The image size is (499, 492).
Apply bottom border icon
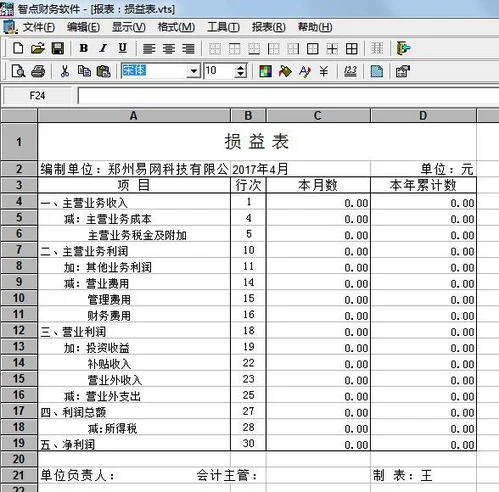[x=254, y=49]
